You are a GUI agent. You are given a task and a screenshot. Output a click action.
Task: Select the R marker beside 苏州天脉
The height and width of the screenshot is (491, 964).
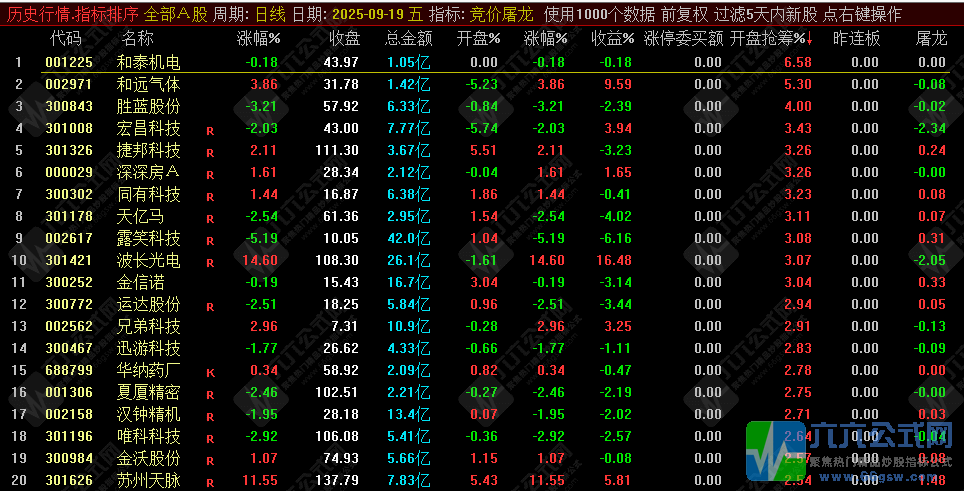[x=210, y=482]
